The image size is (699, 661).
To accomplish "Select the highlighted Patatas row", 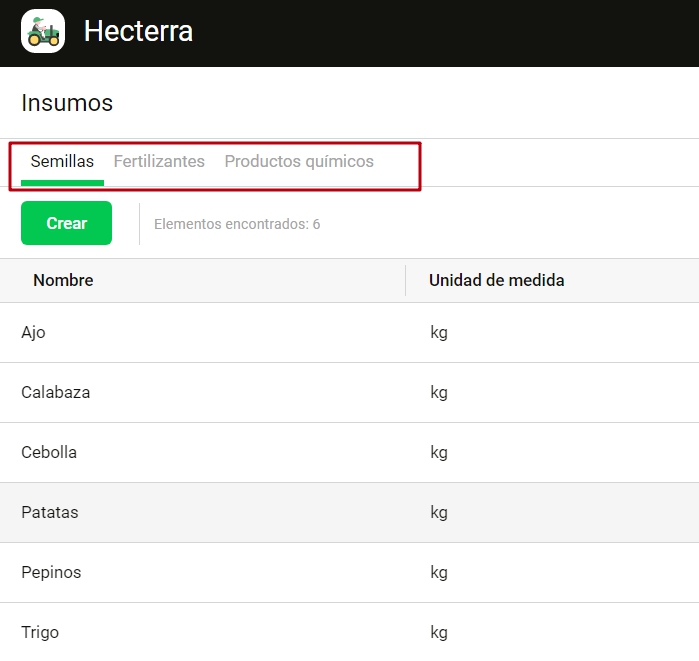I will (x=50, y=513).
